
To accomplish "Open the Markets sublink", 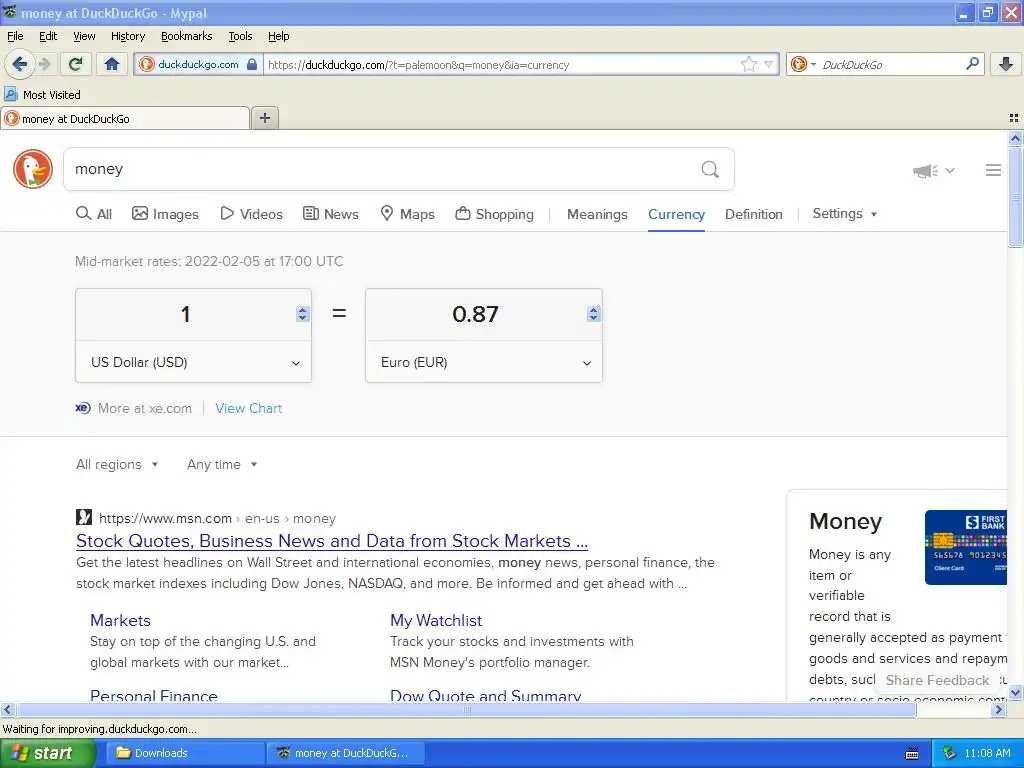I will (x=120, y=620).
